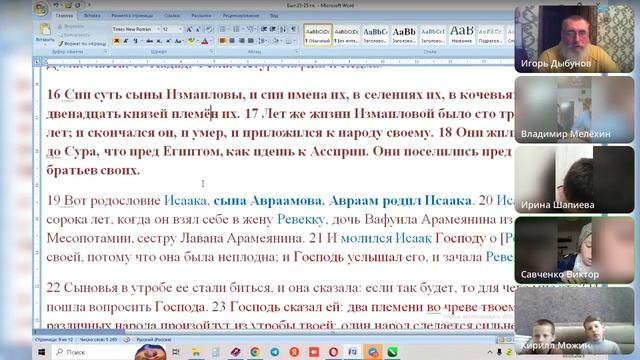Switch to the Вид ribbon tab
This screenshot has height=360, width=640.
point(274,16)
